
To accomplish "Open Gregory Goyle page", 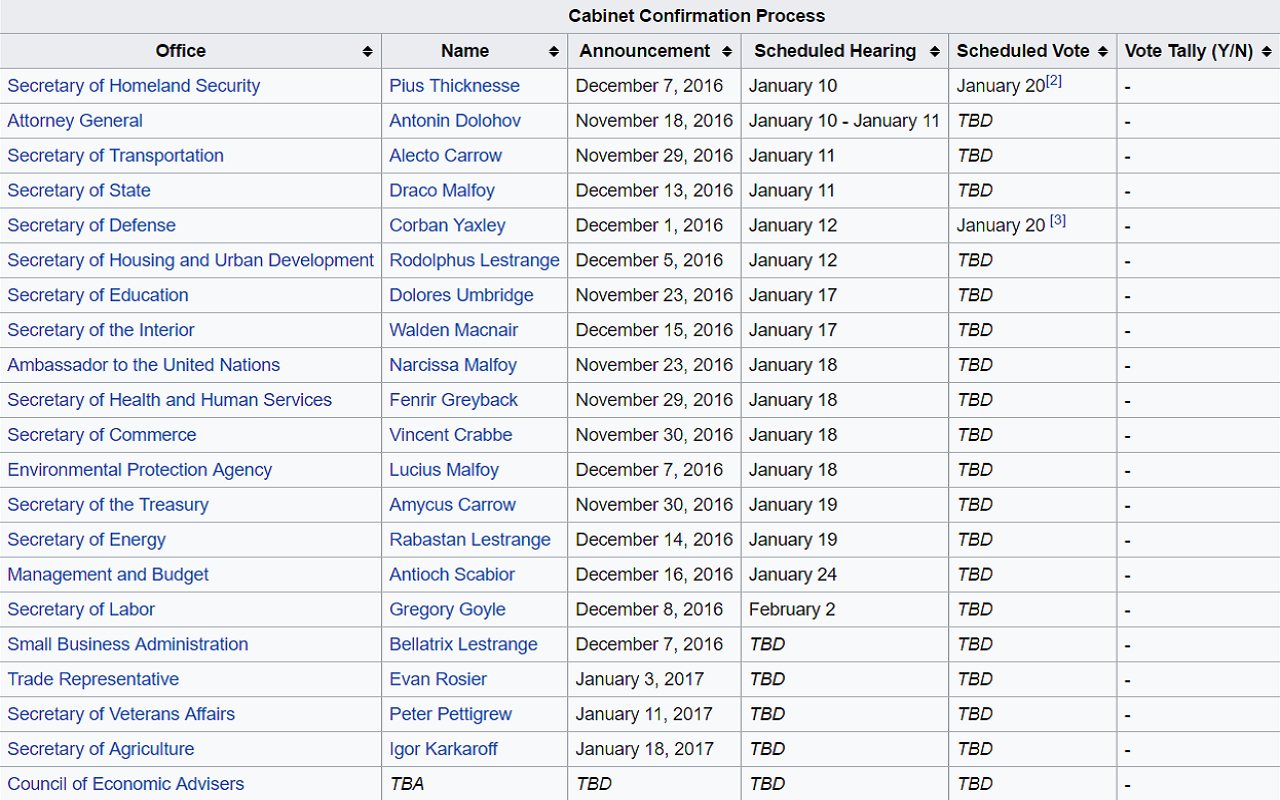I will pyautogui.click(x=447, y=610).
